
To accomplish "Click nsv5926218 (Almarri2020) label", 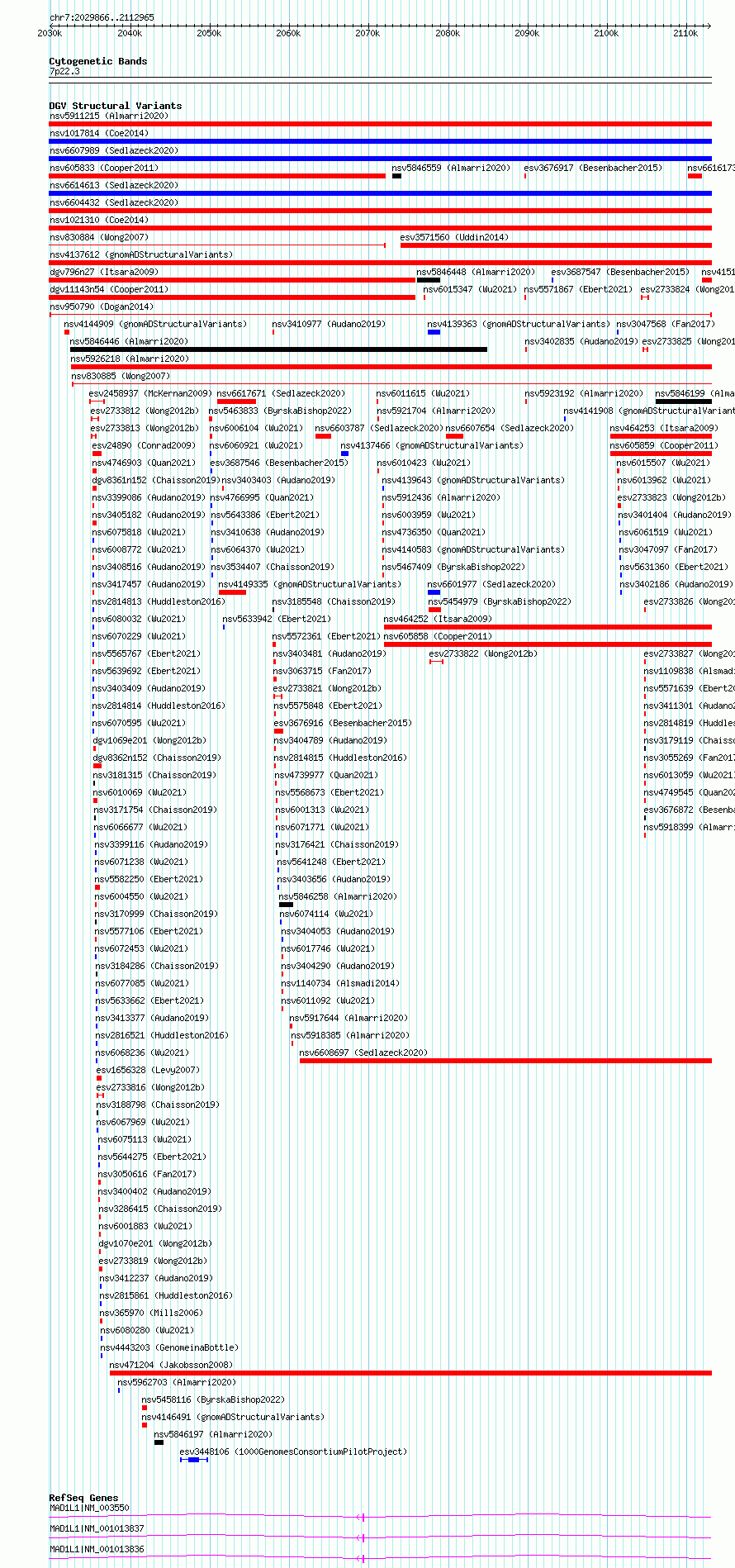I will [130, 359].
